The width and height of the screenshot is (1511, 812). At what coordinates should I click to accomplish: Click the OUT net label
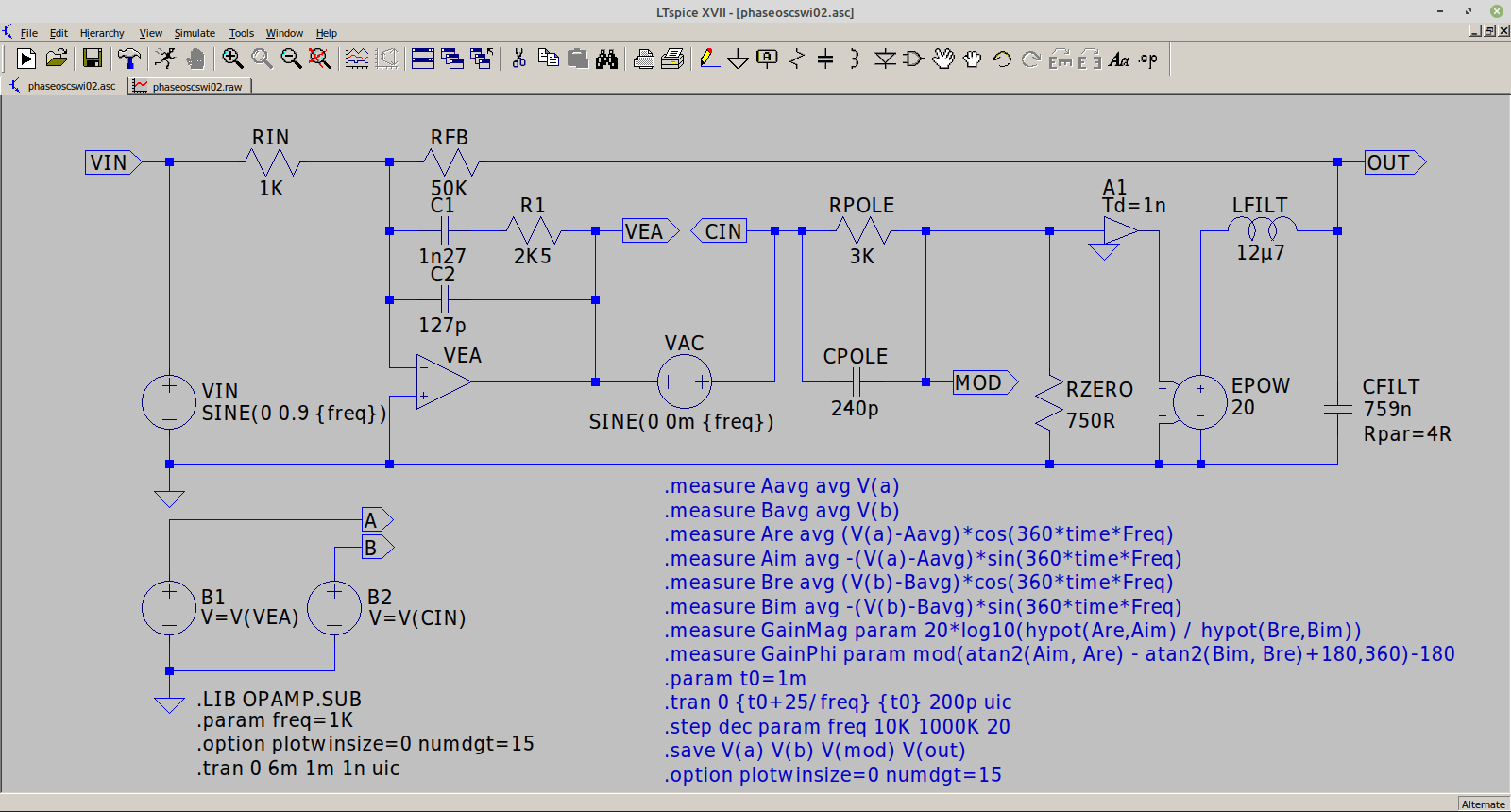point(1395,162)
